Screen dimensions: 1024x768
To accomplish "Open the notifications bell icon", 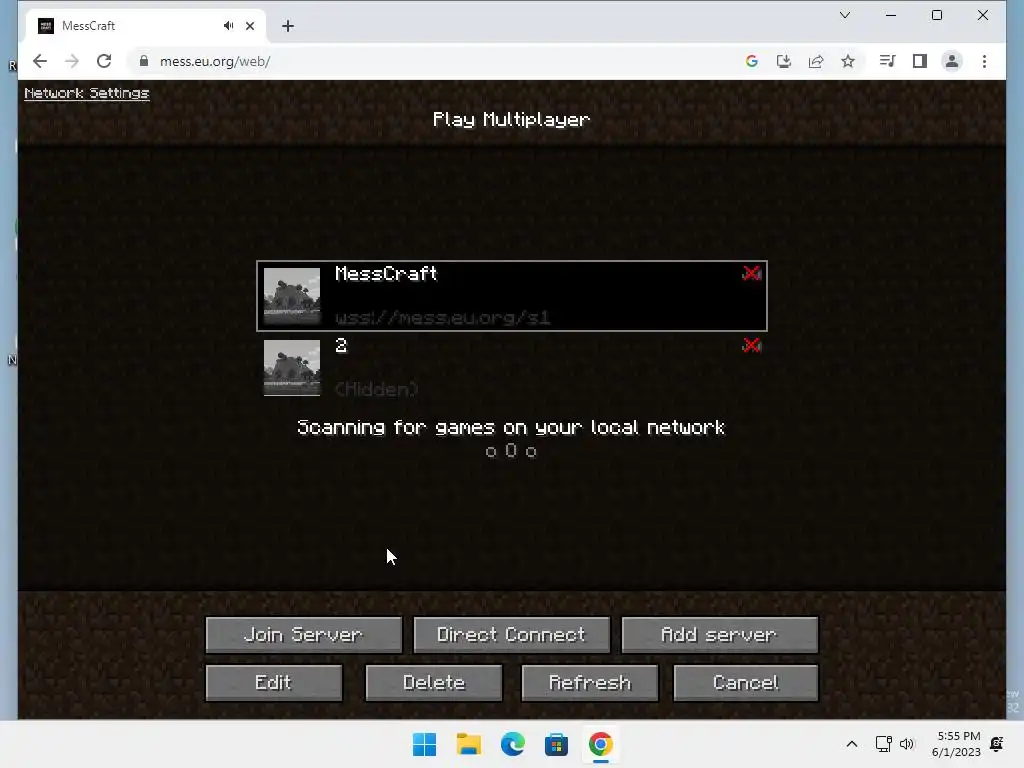I will (x=997, y=744).
